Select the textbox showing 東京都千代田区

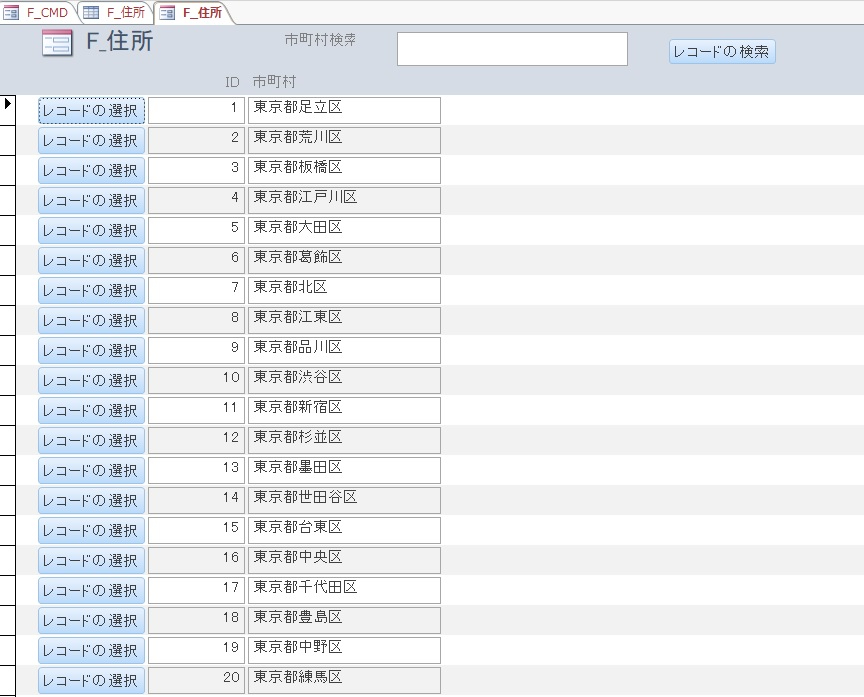344,590
